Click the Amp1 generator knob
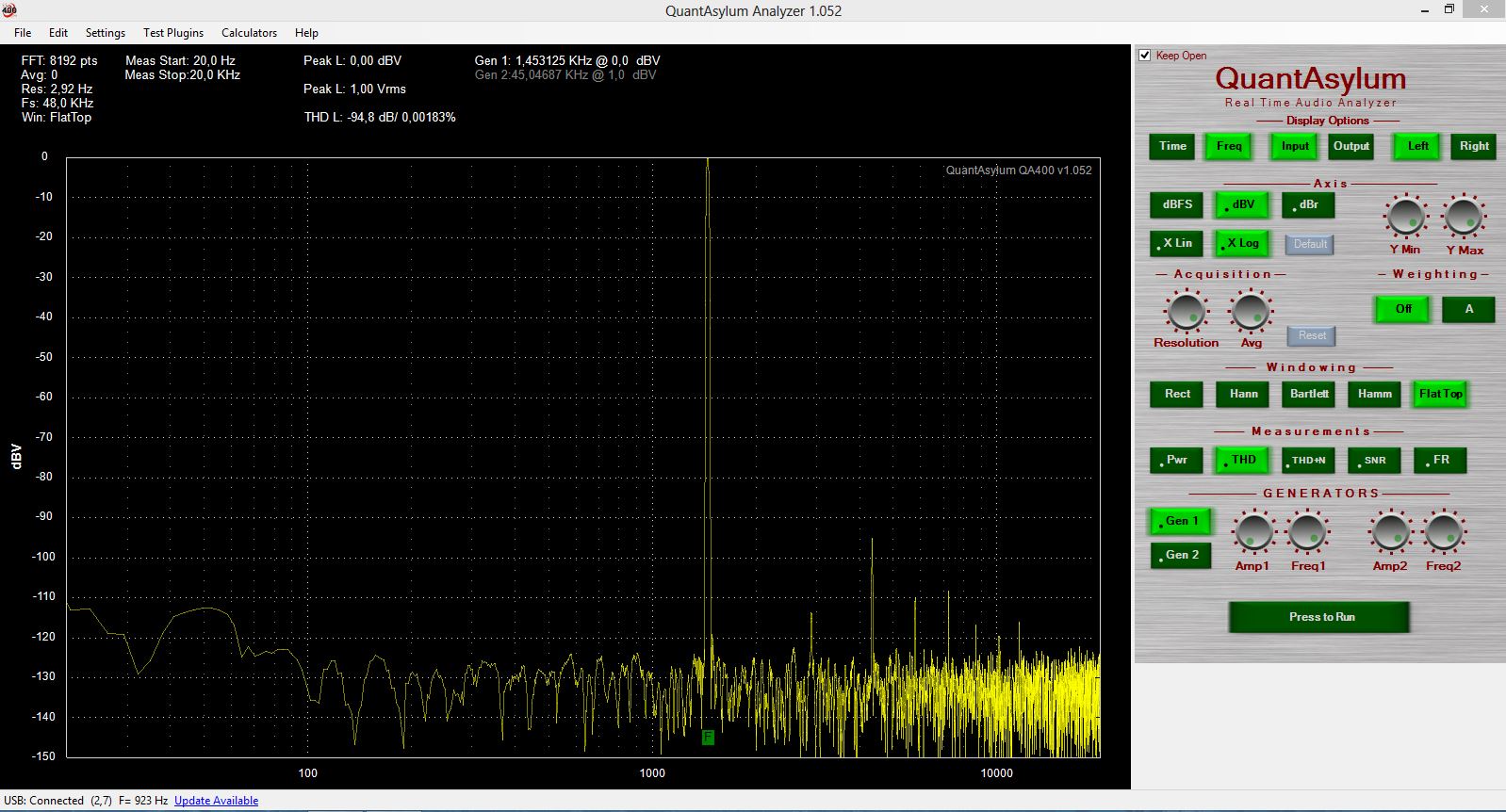 (x=1253, y=533)
